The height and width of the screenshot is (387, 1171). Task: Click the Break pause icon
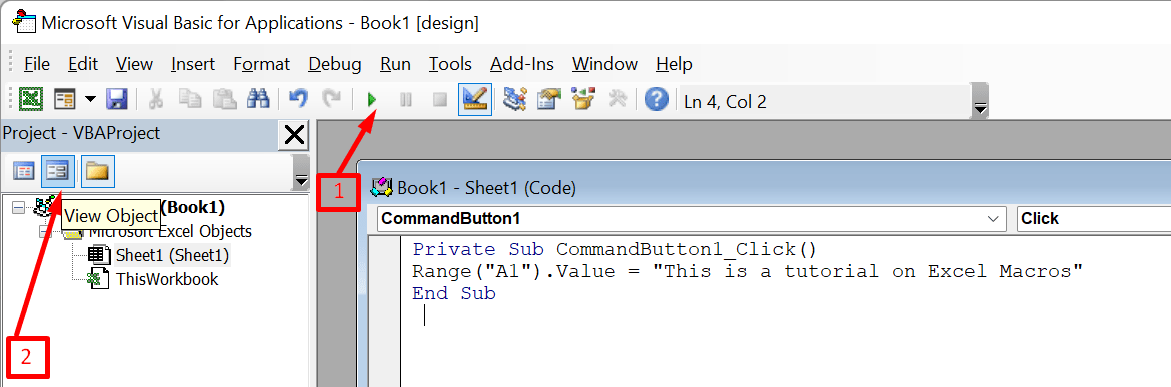[406, 99]
